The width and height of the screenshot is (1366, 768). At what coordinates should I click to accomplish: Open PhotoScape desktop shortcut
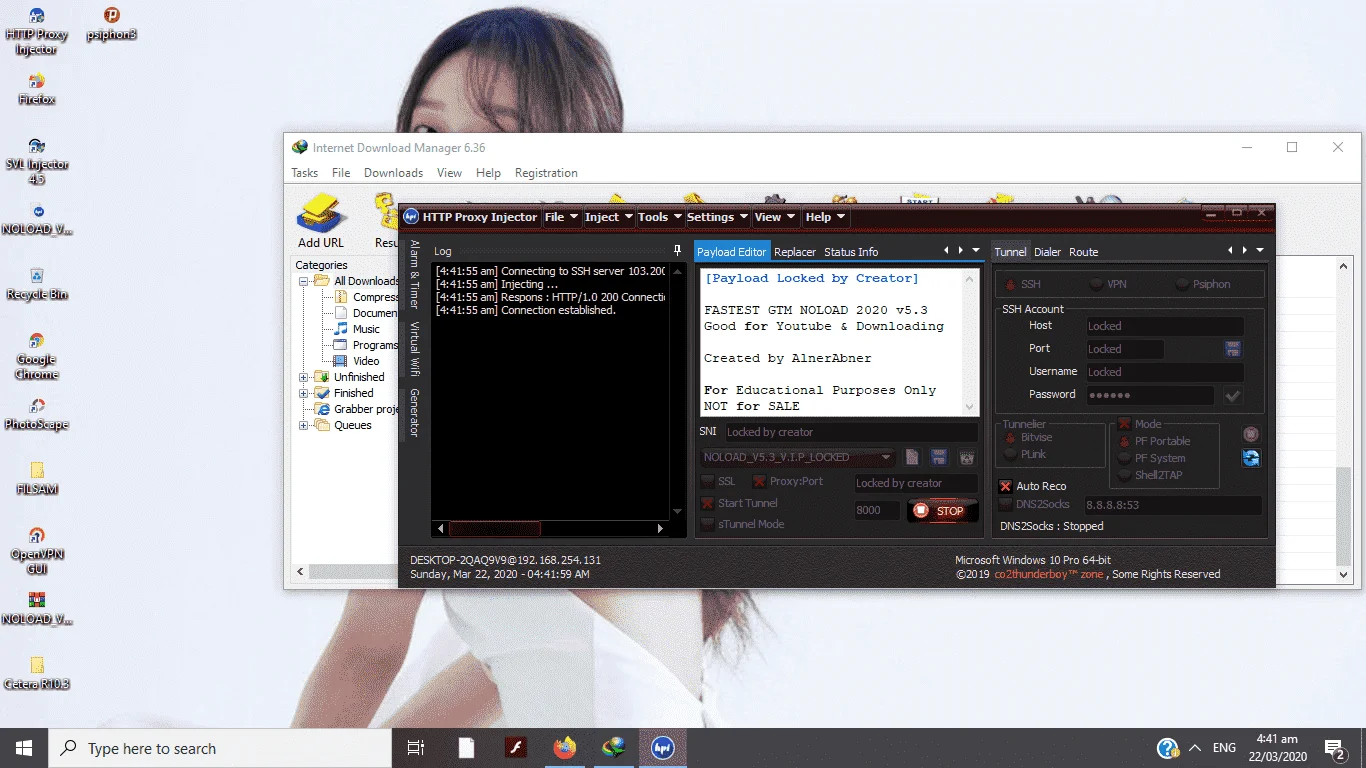37,414
